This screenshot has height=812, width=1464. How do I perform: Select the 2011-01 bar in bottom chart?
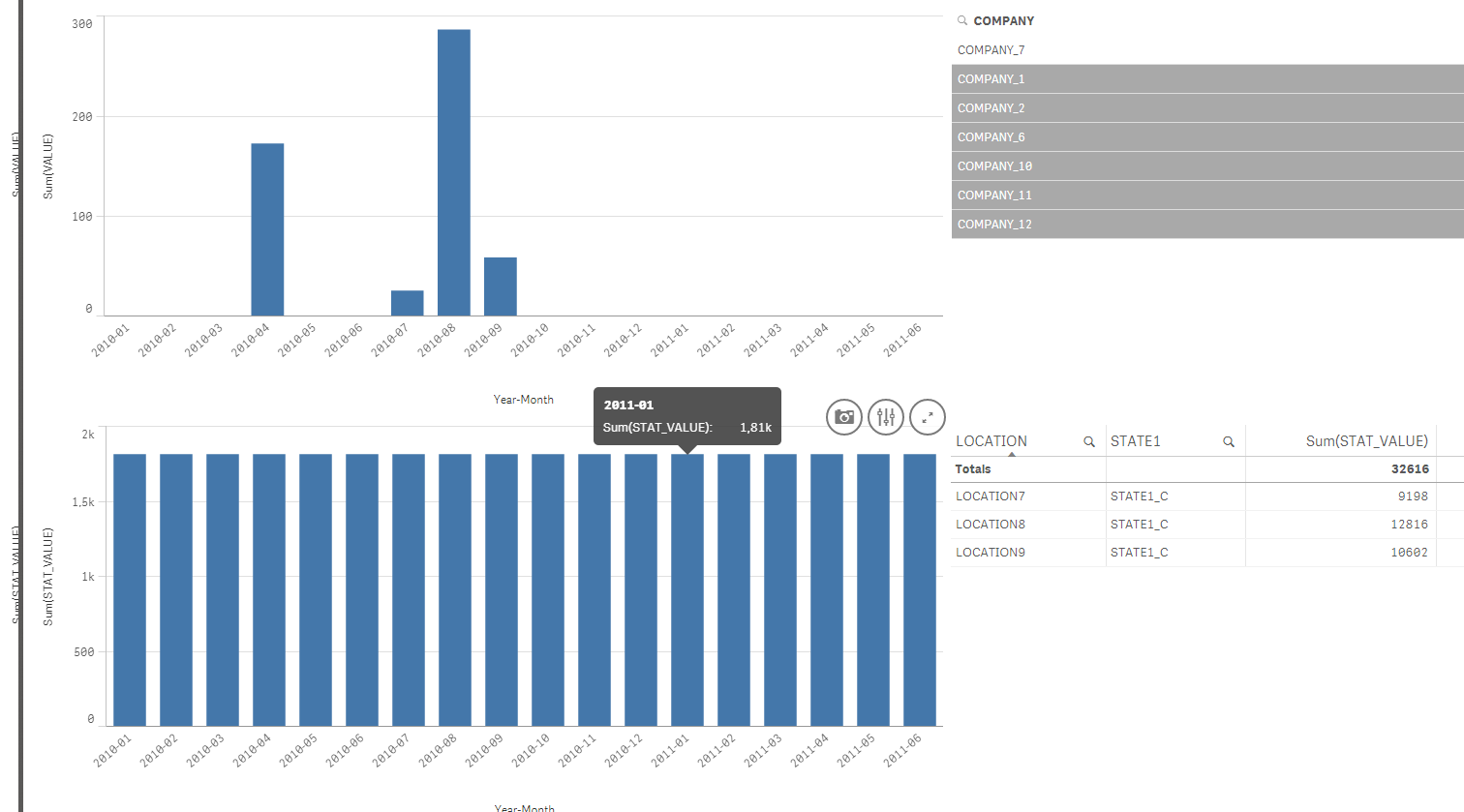[x=687, y=589]
